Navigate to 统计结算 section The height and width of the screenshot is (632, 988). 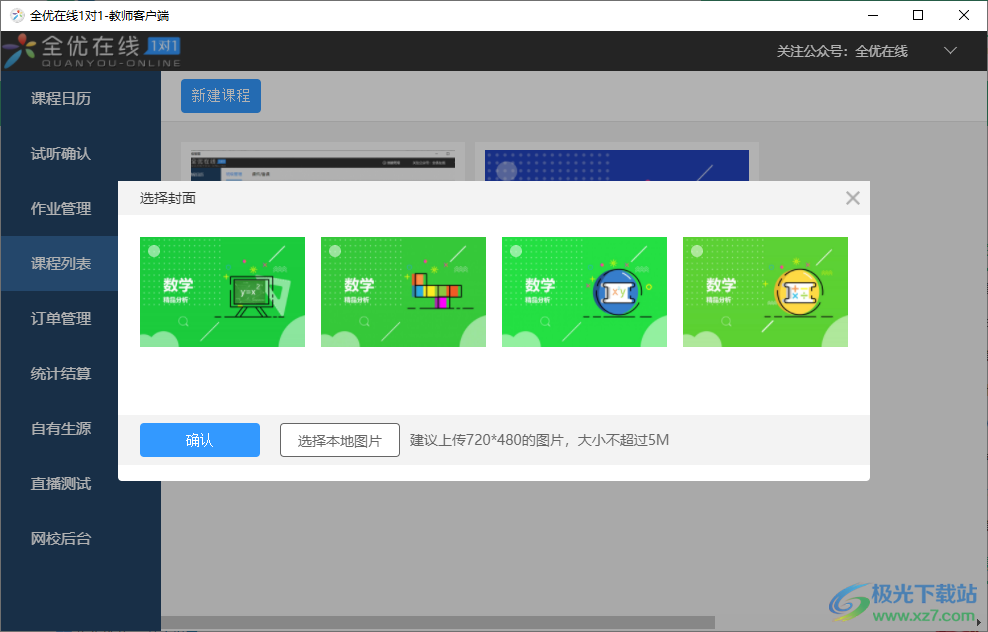pyautogui.click(x=61, y=374)
